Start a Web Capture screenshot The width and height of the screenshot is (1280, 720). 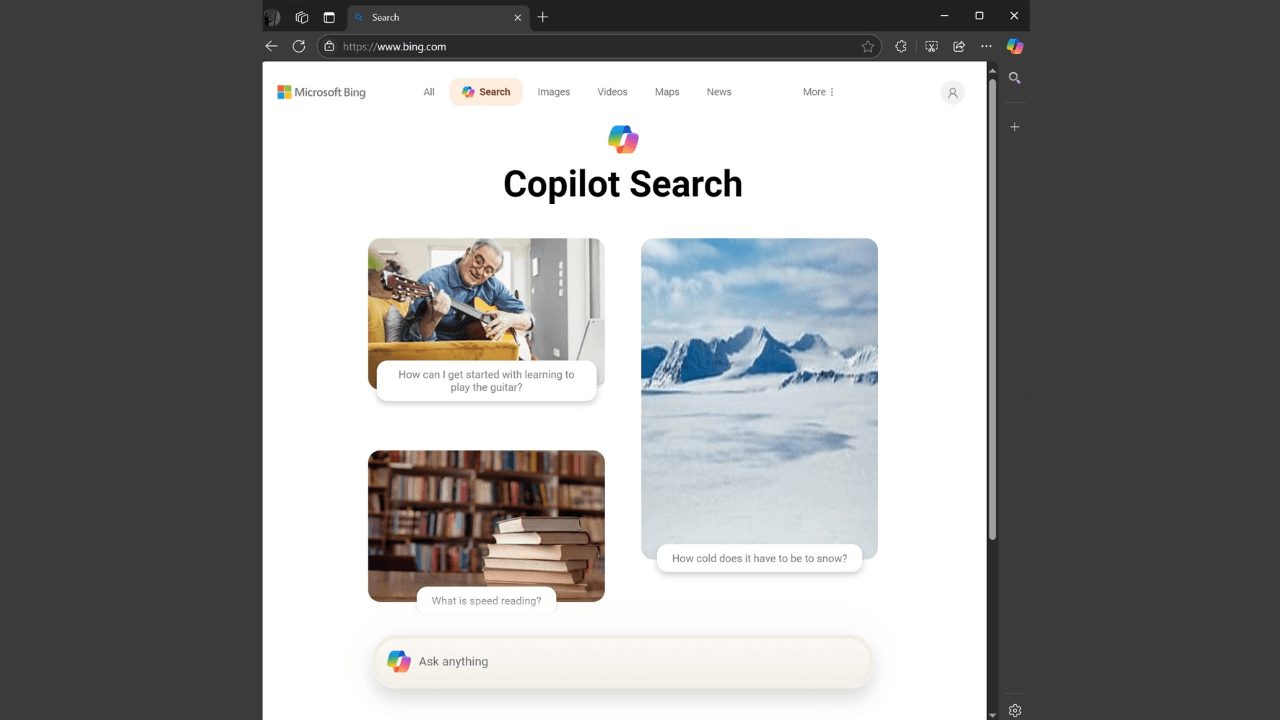(x=931, y=46)
